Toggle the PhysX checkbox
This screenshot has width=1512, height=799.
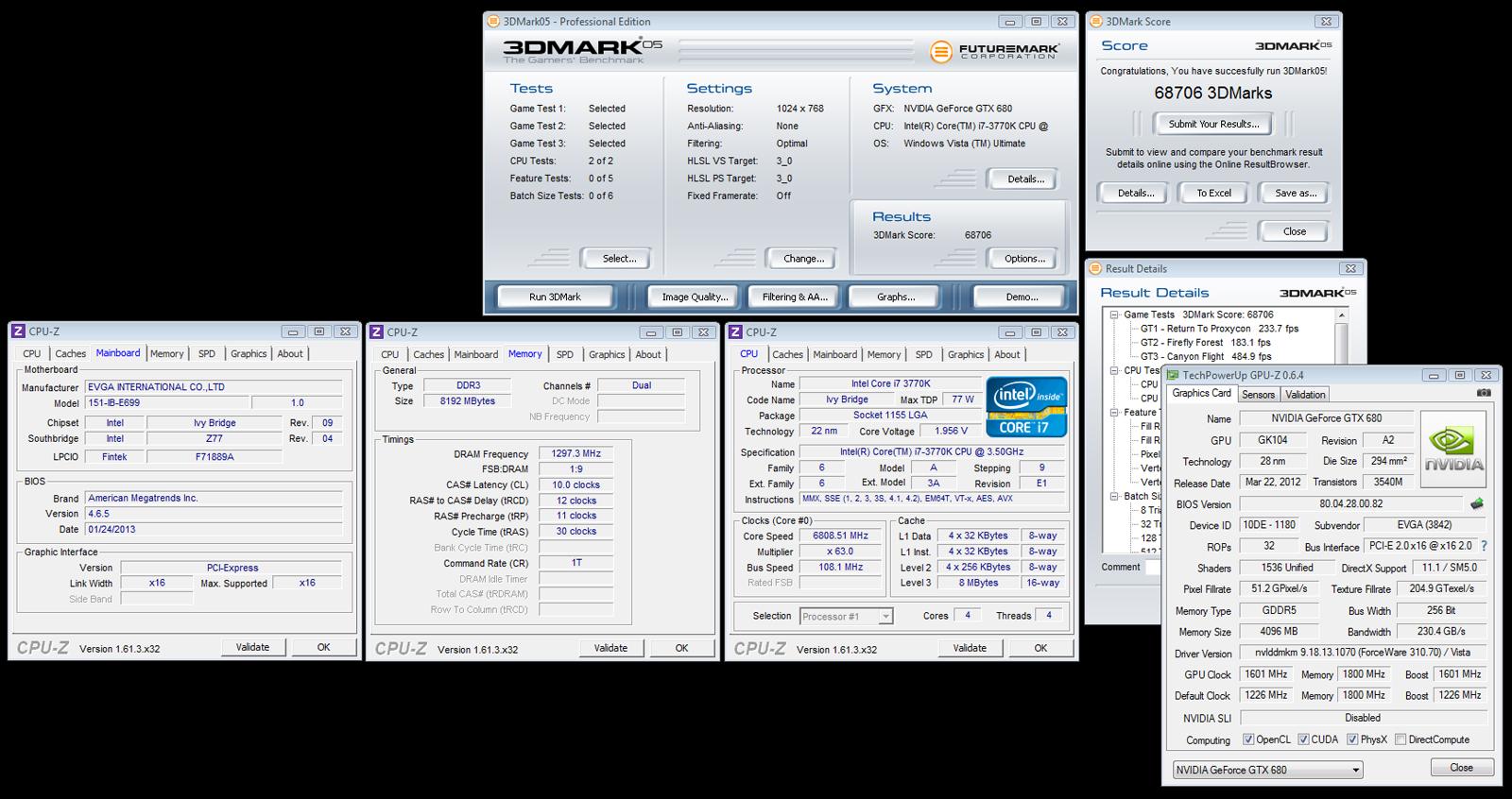tap(1352, 739)
